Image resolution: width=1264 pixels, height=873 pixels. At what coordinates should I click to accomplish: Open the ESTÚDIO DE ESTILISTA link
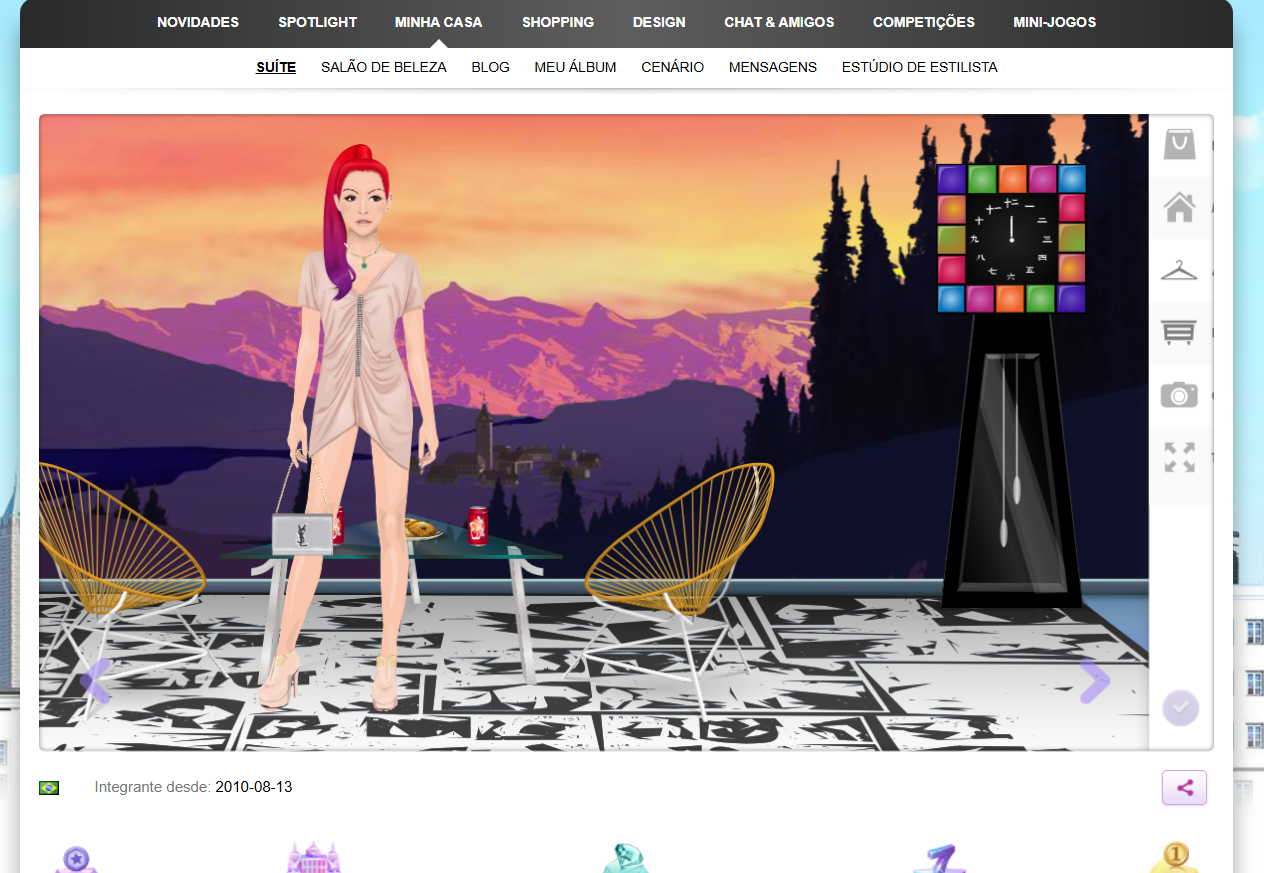coord(919,67)
